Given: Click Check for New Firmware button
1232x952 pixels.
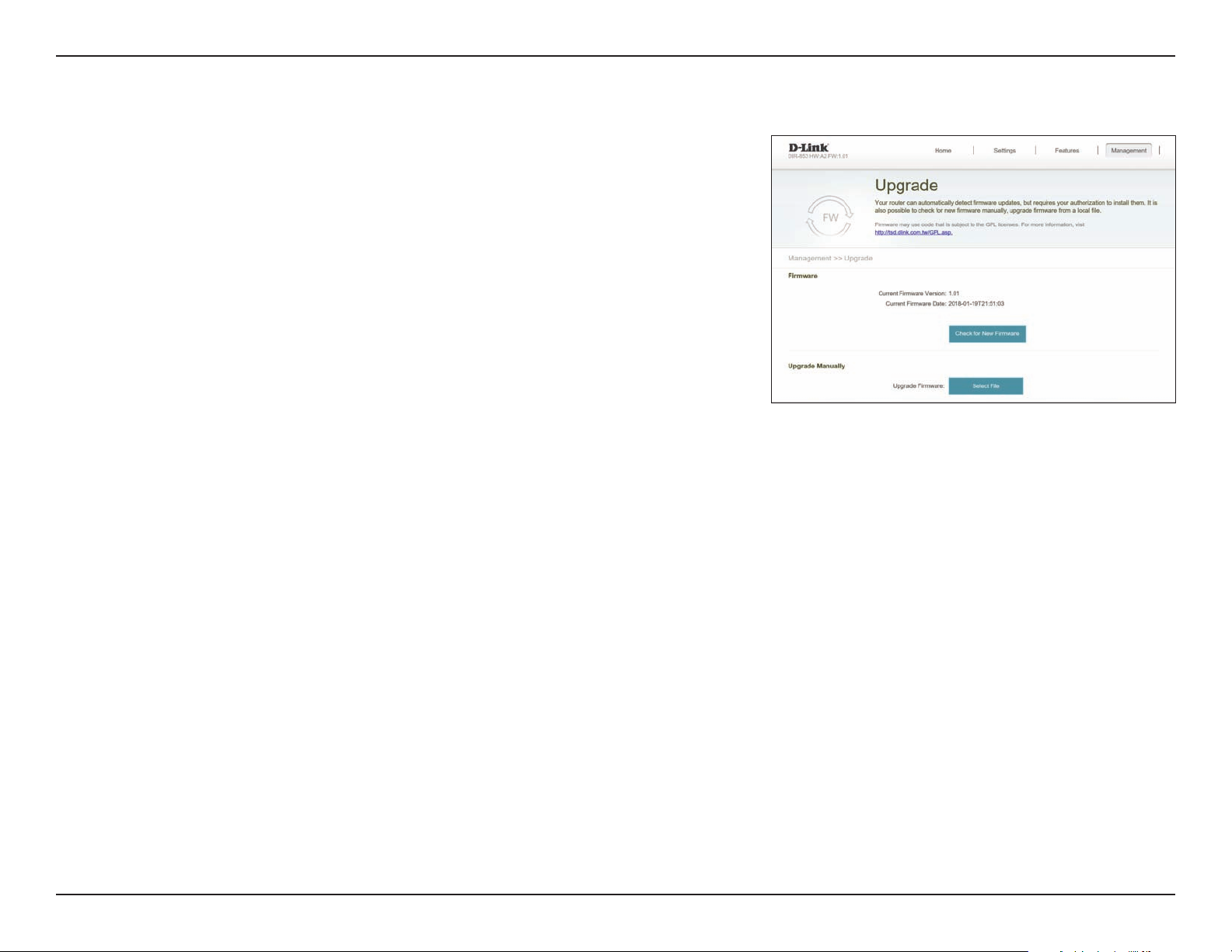Looking at the screenshot, I should pos(987,333).
